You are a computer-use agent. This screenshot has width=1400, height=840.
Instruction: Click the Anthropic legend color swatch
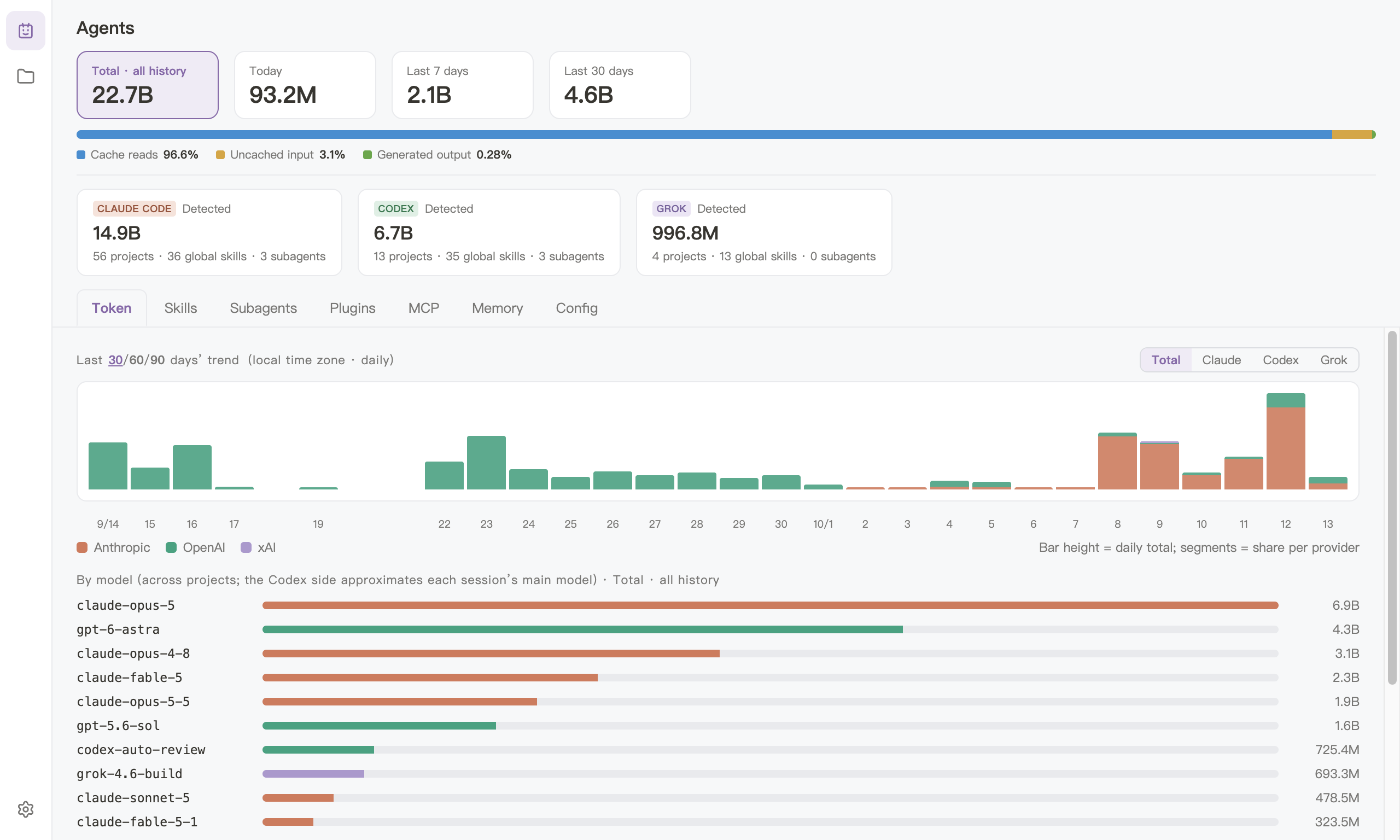82,547
